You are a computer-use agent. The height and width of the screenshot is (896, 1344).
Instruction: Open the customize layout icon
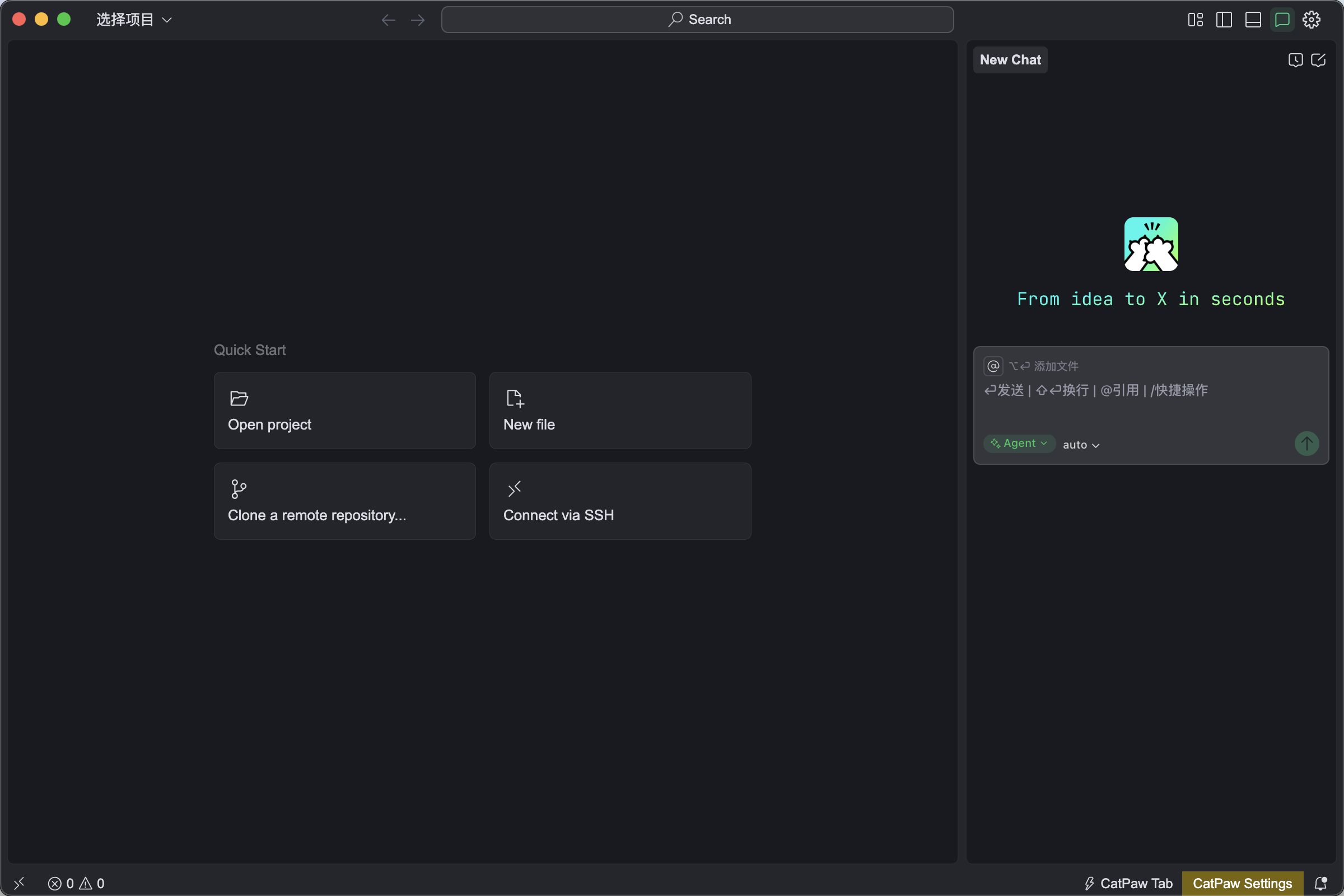(x=1195, y=20)
